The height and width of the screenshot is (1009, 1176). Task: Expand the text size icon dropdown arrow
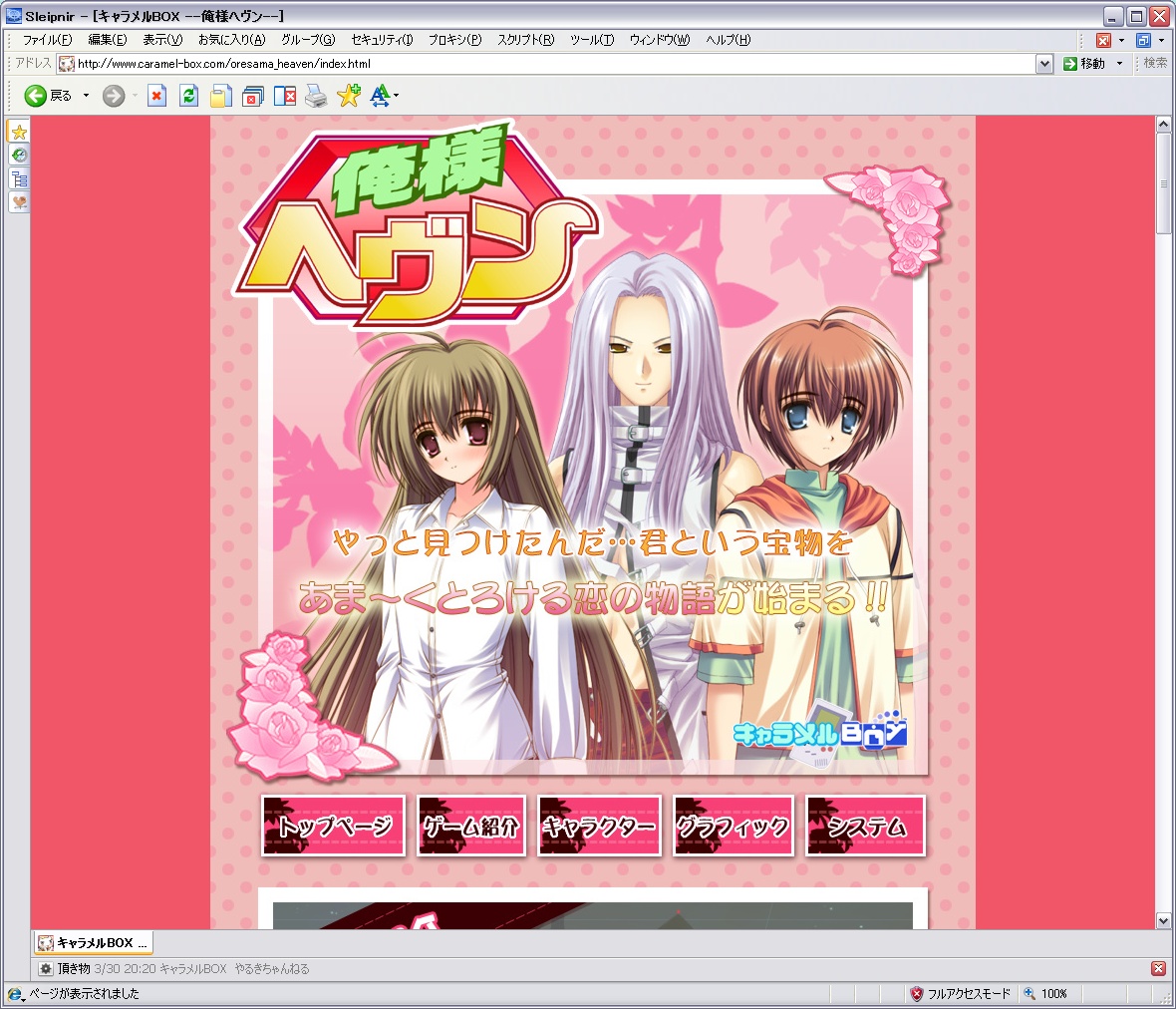397,96
